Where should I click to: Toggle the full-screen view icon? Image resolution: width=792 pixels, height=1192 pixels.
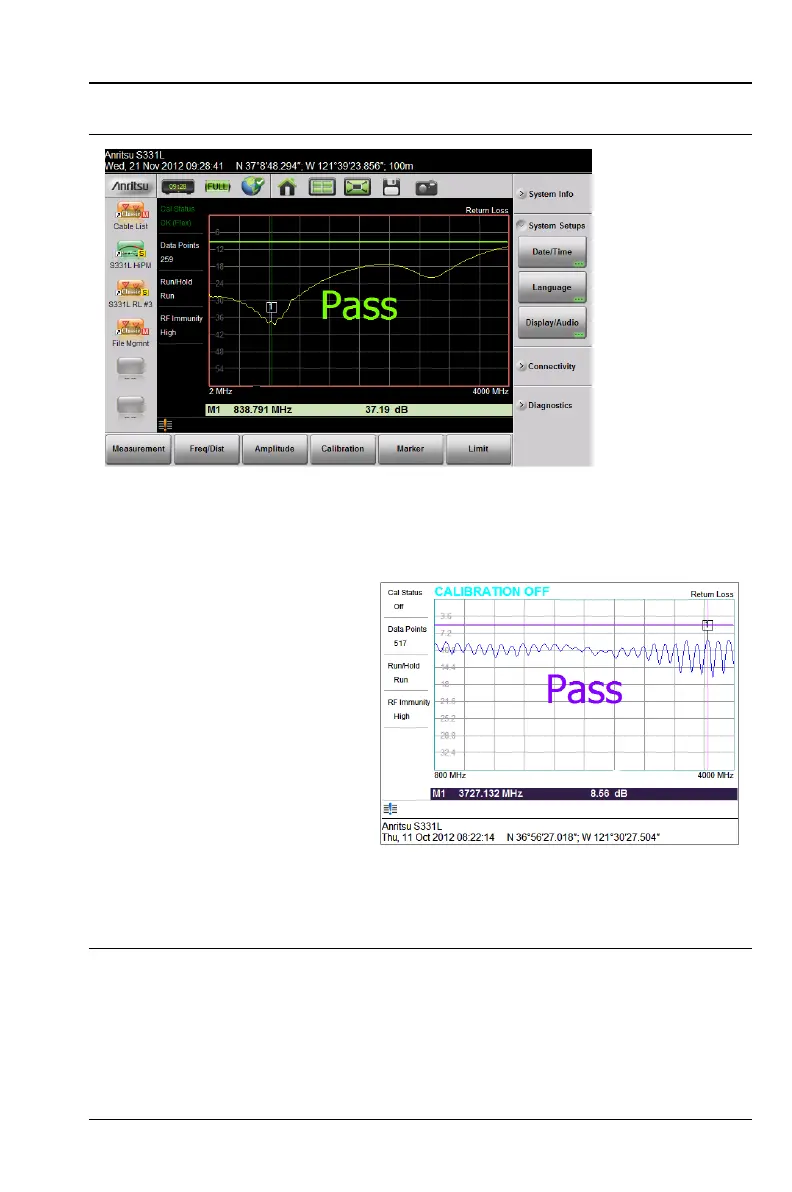(357, 187)
